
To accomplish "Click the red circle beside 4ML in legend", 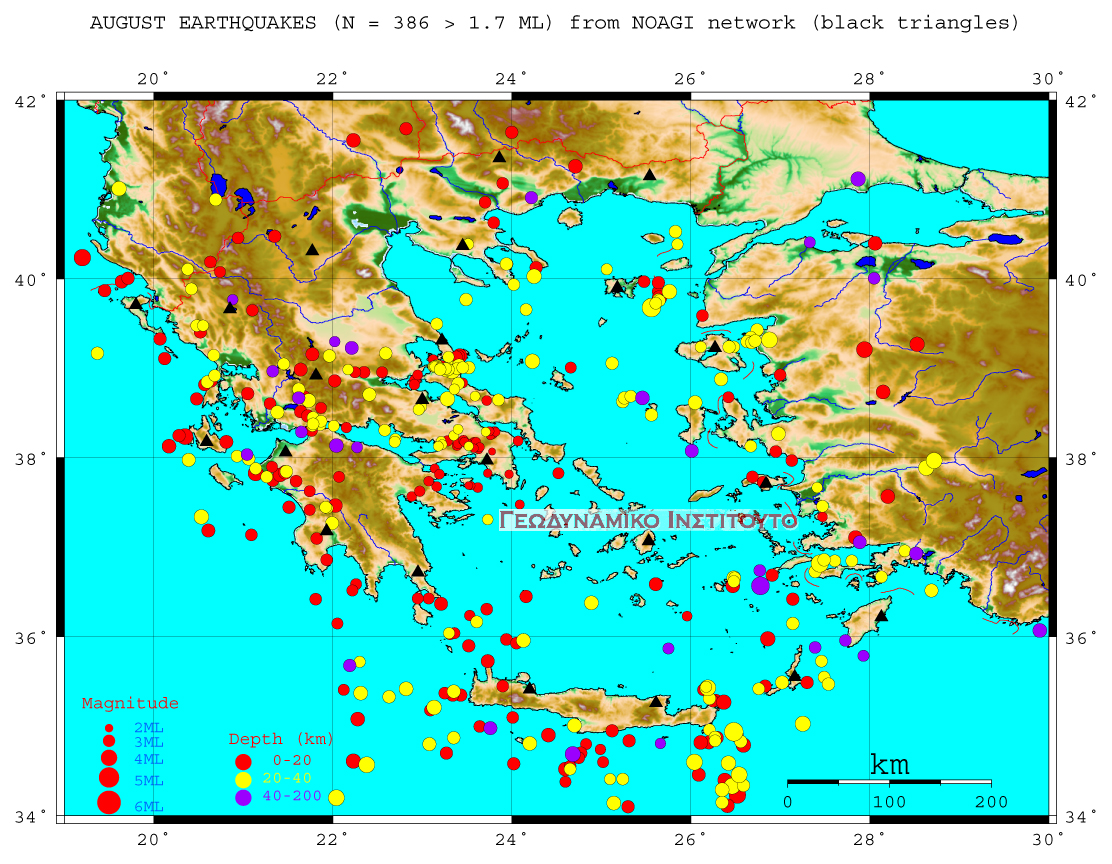I will pyautogui.click(x=109, y=757).
